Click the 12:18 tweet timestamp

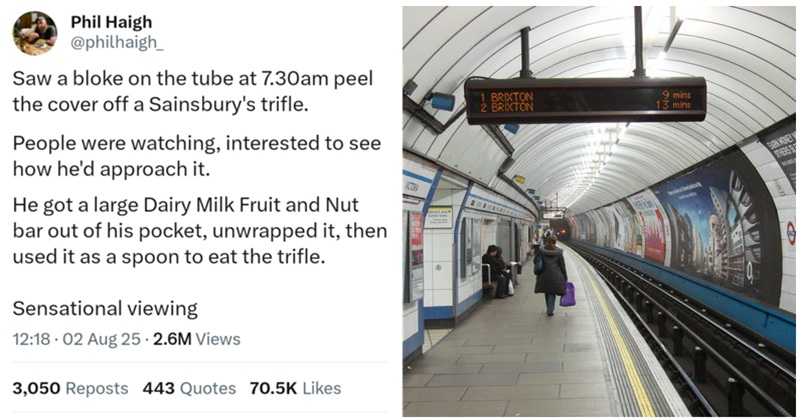pyautogui.click(x=32, y=339)
